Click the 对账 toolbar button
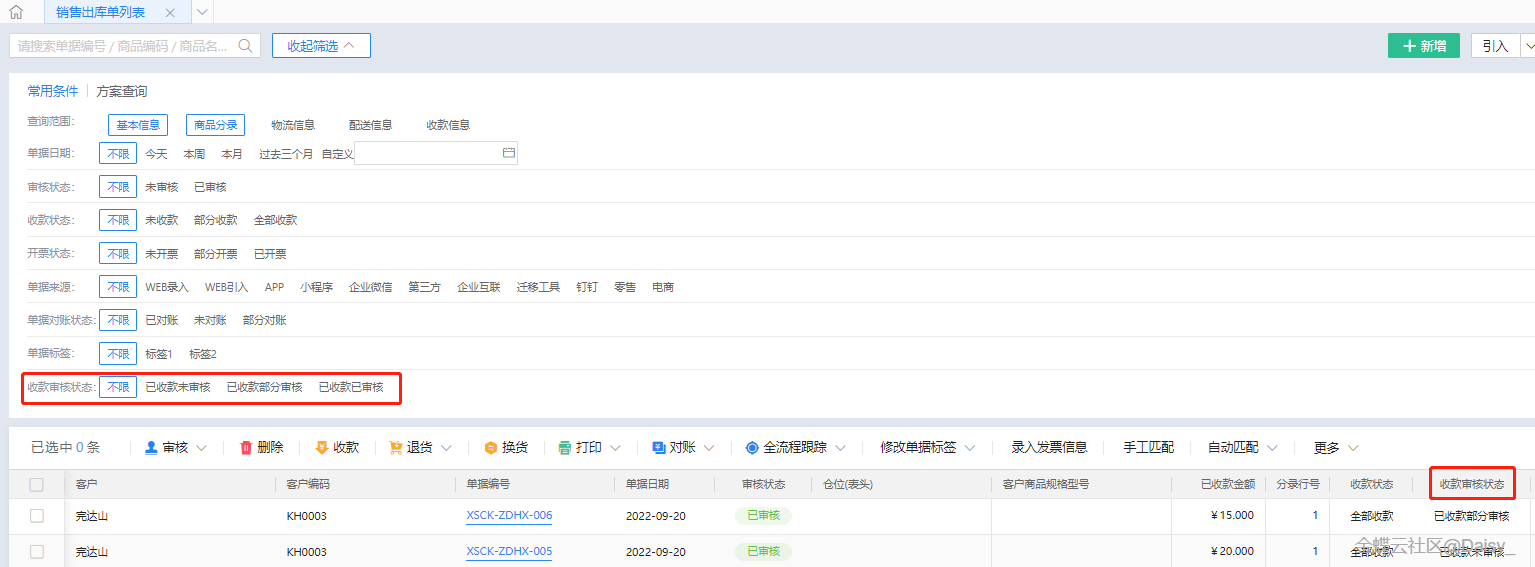Viewport: 1535px width, 567px height. coord(674,447)
